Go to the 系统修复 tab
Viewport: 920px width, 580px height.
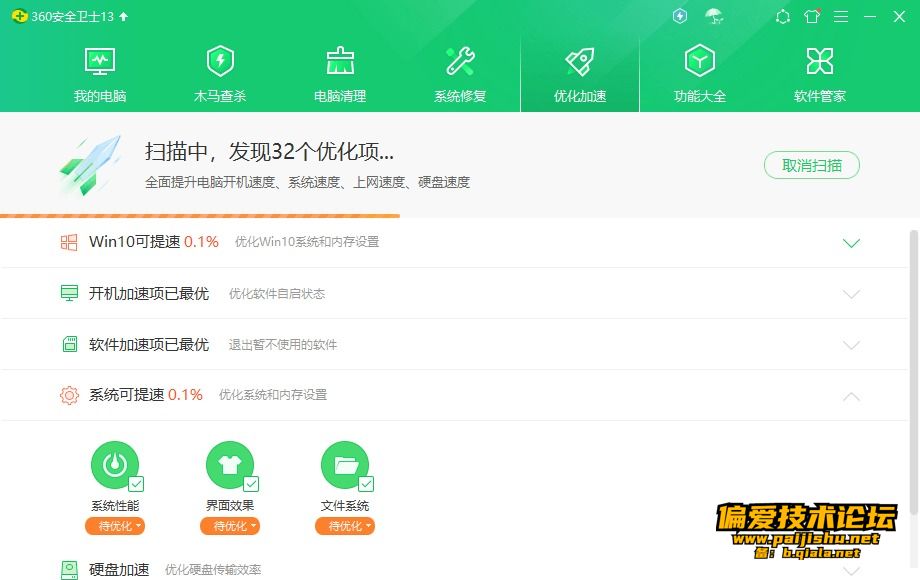pos(460,74)
